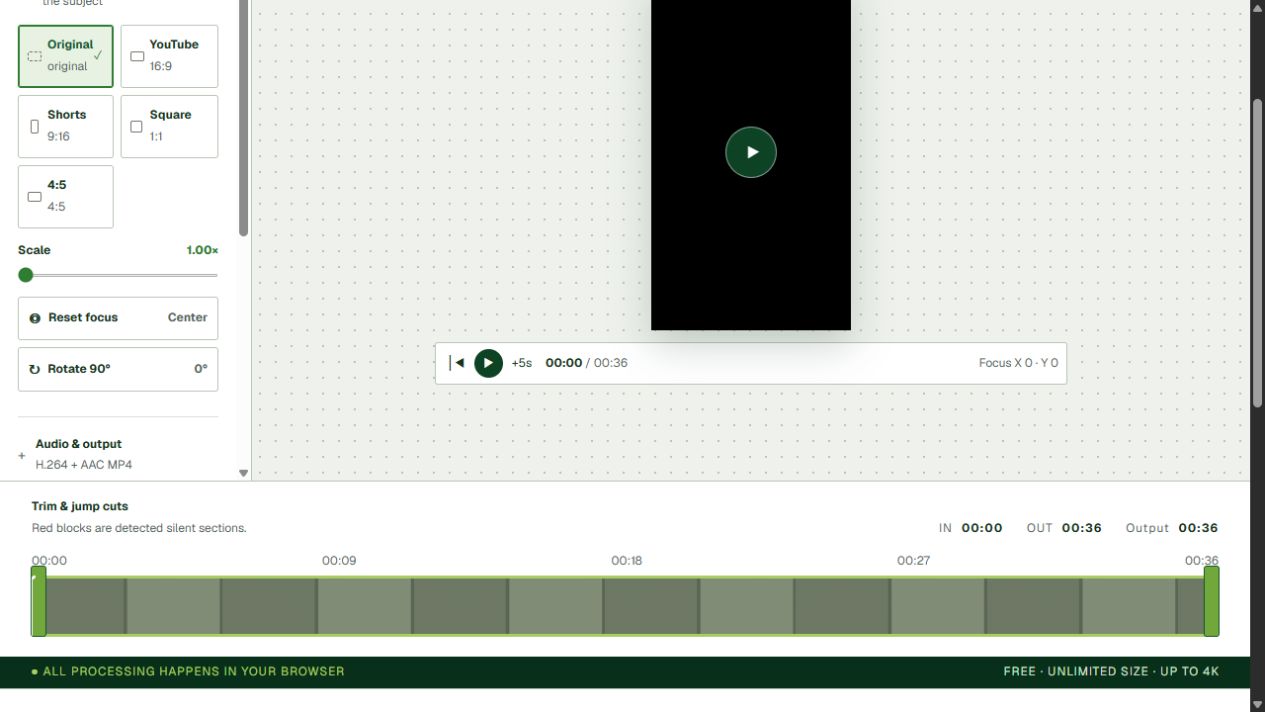Viewport: 1265px width, 712px height.
Task: Pick the Square 1:1 preset
Action: point(169,126)
